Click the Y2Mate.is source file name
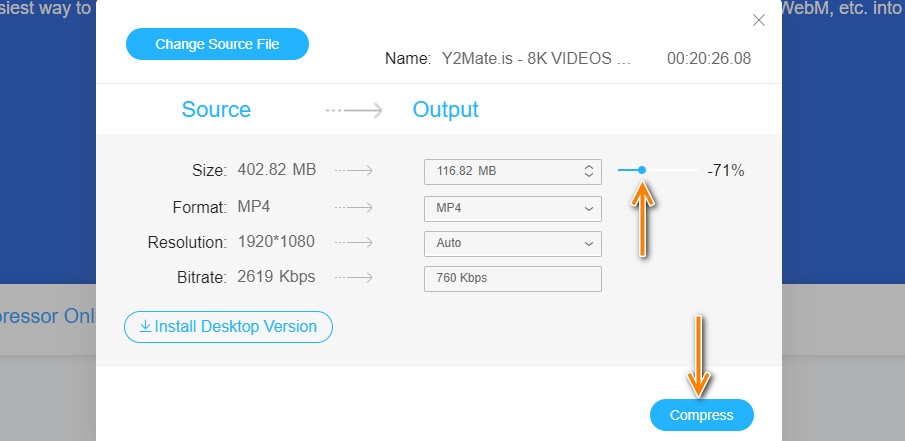This screenshot has height=441, width=905. tap(536, 58)
